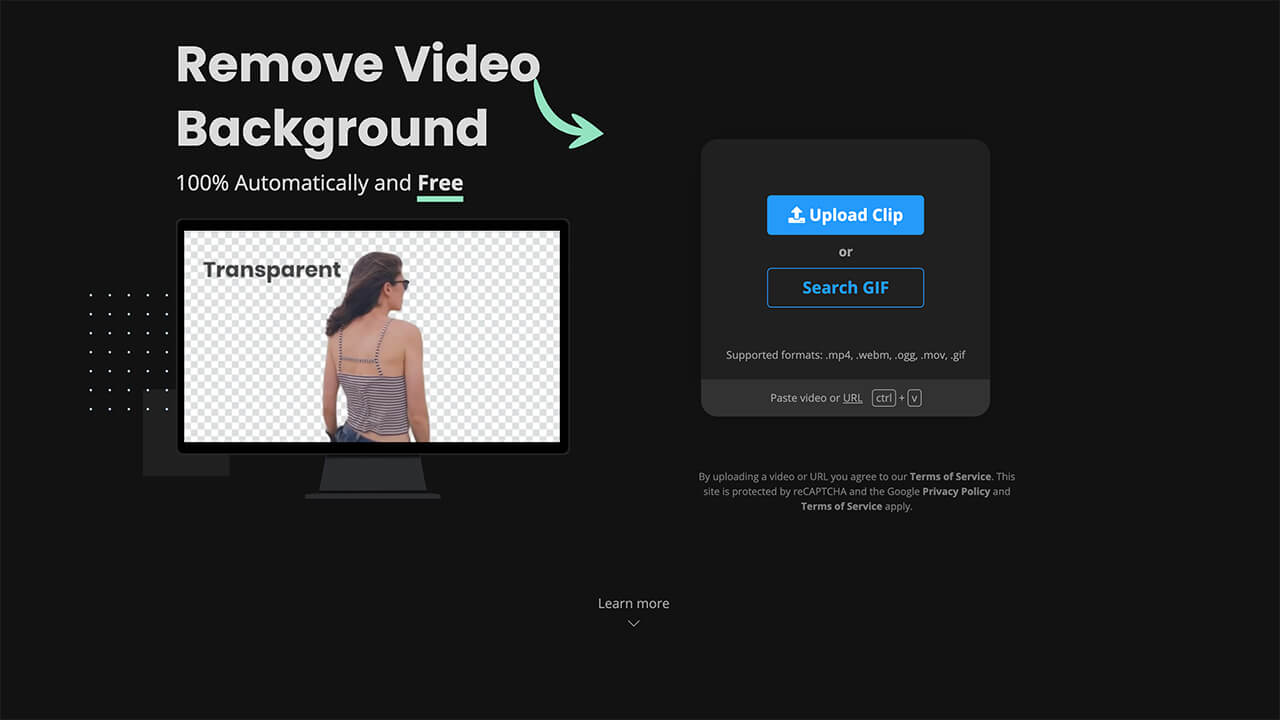Click the woman in the preview video
This screenshot has width=1280, height=720.
[x=375, y=350]
